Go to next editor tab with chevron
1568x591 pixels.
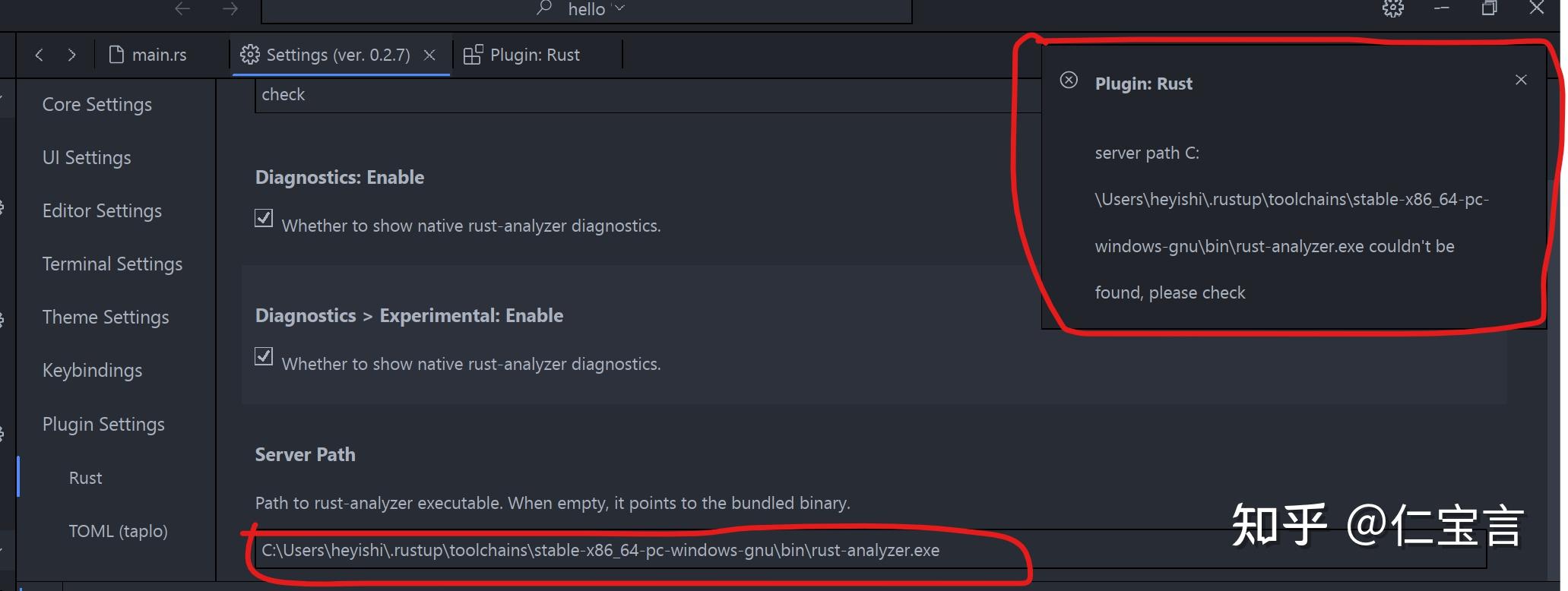click(71, 55)
